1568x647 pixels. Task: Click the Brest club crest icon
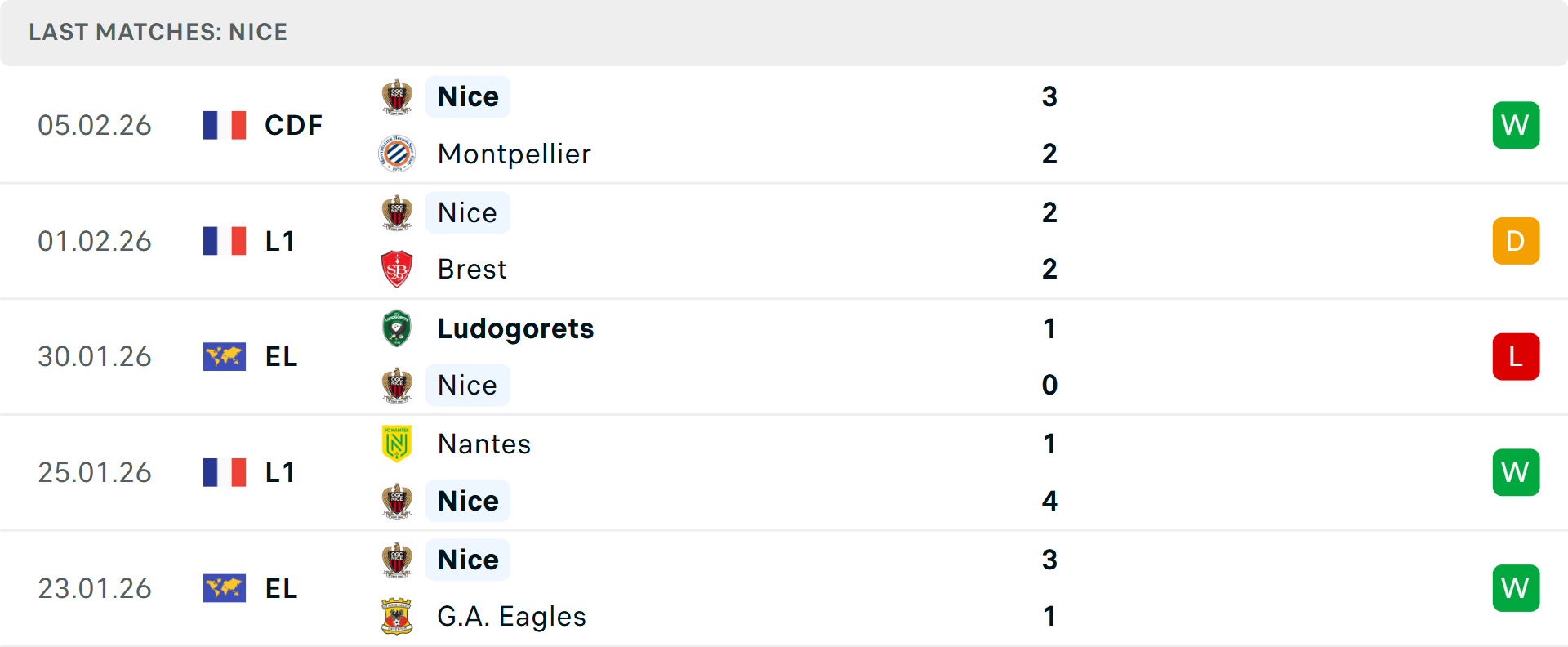pos(397,270)
